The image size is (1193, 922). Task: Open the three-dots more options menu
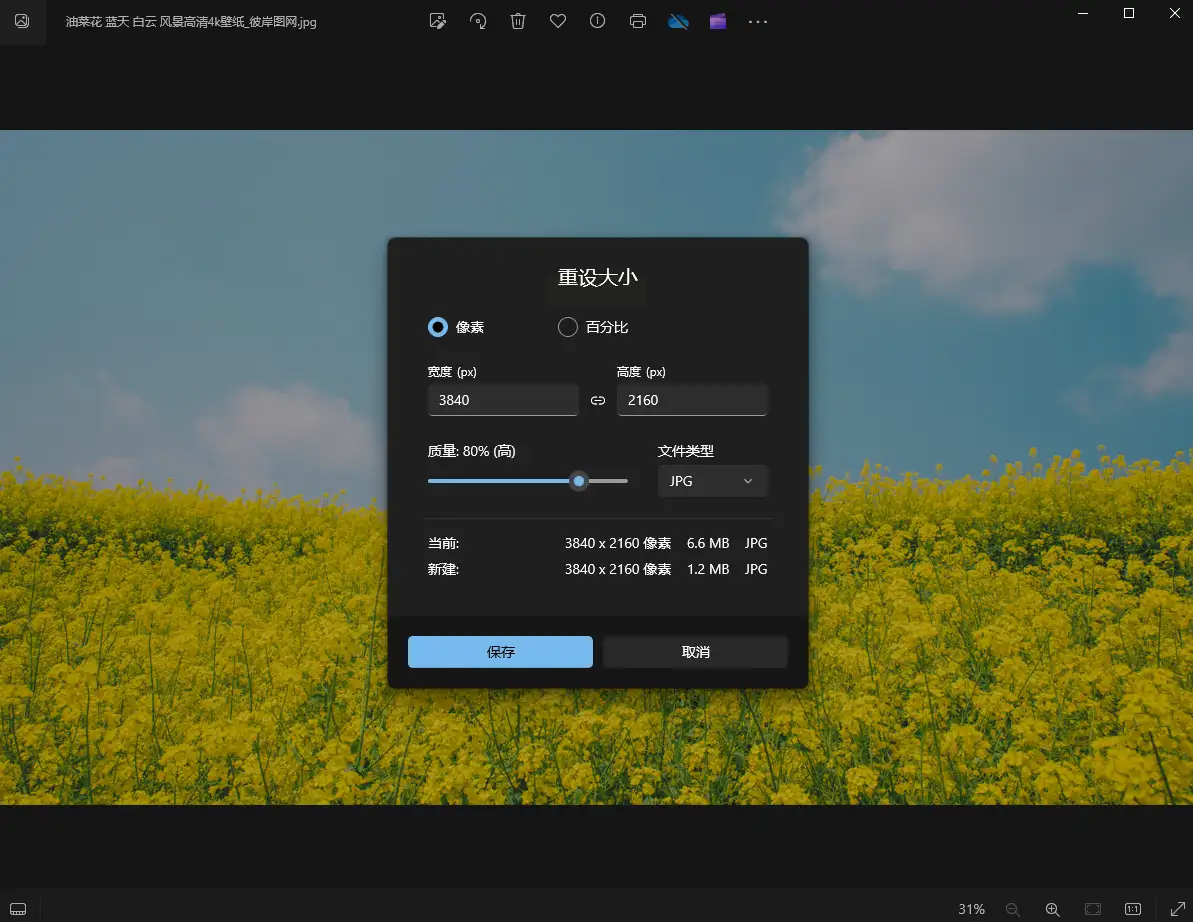[758, 21]
